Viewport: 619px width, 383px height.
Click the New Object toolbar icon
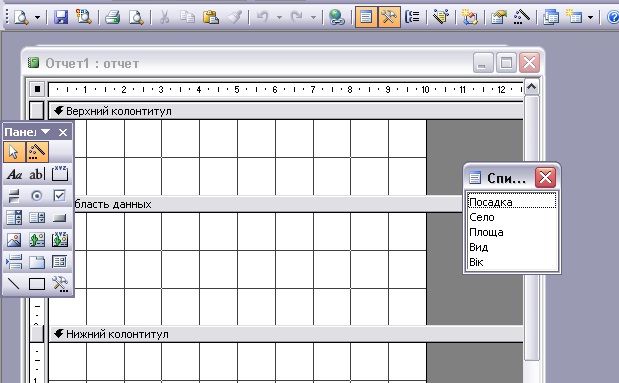[x=574, y=17]
